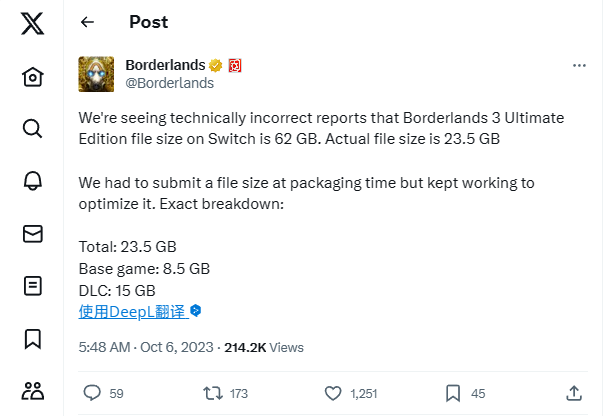Reply to the Borderlands post
Screen dimensions: 614x416
point(92,393)
